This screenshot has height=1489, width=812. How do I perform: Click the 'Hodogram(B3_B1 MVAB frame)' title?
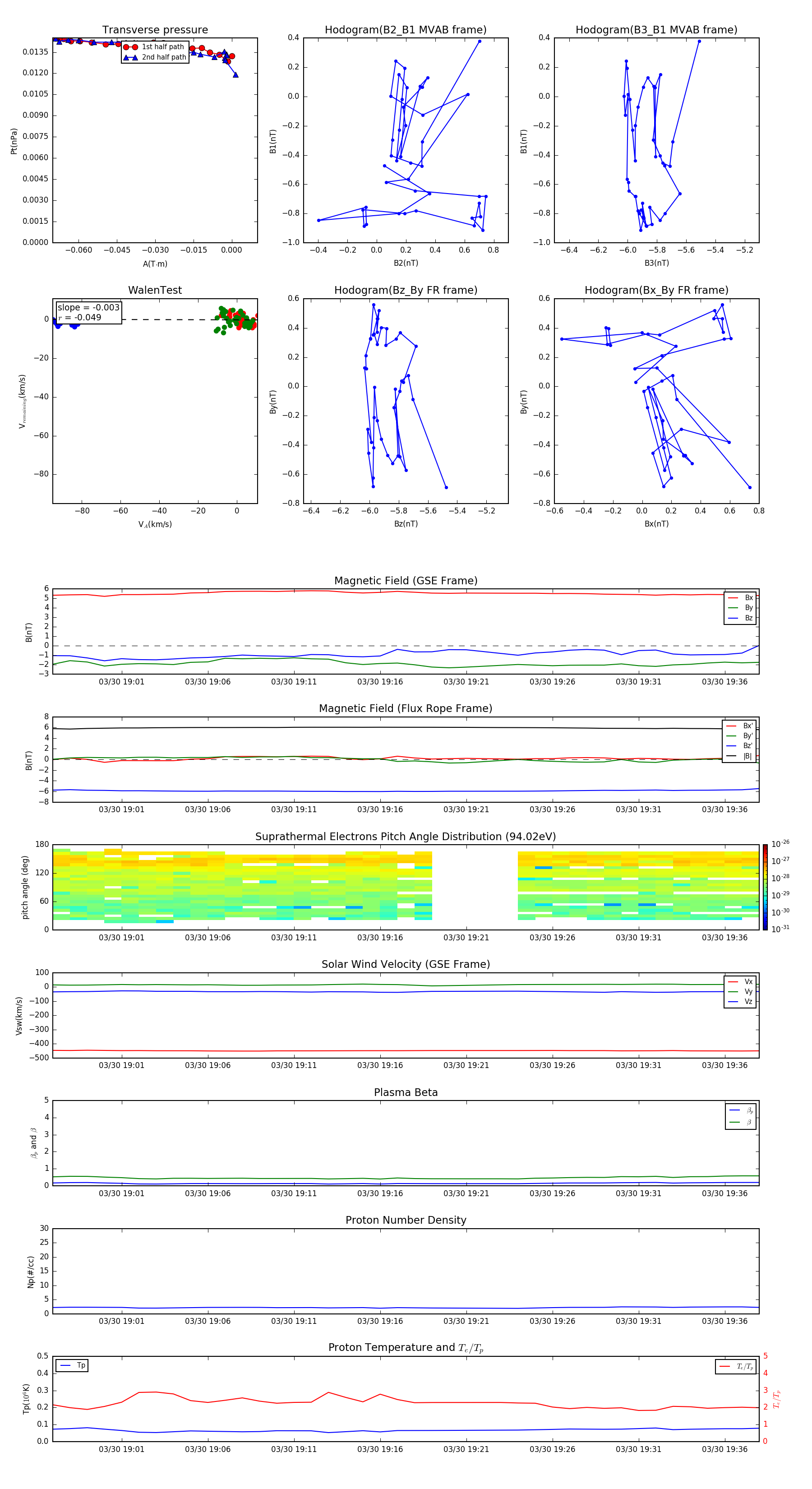click(x=656, y=30)
